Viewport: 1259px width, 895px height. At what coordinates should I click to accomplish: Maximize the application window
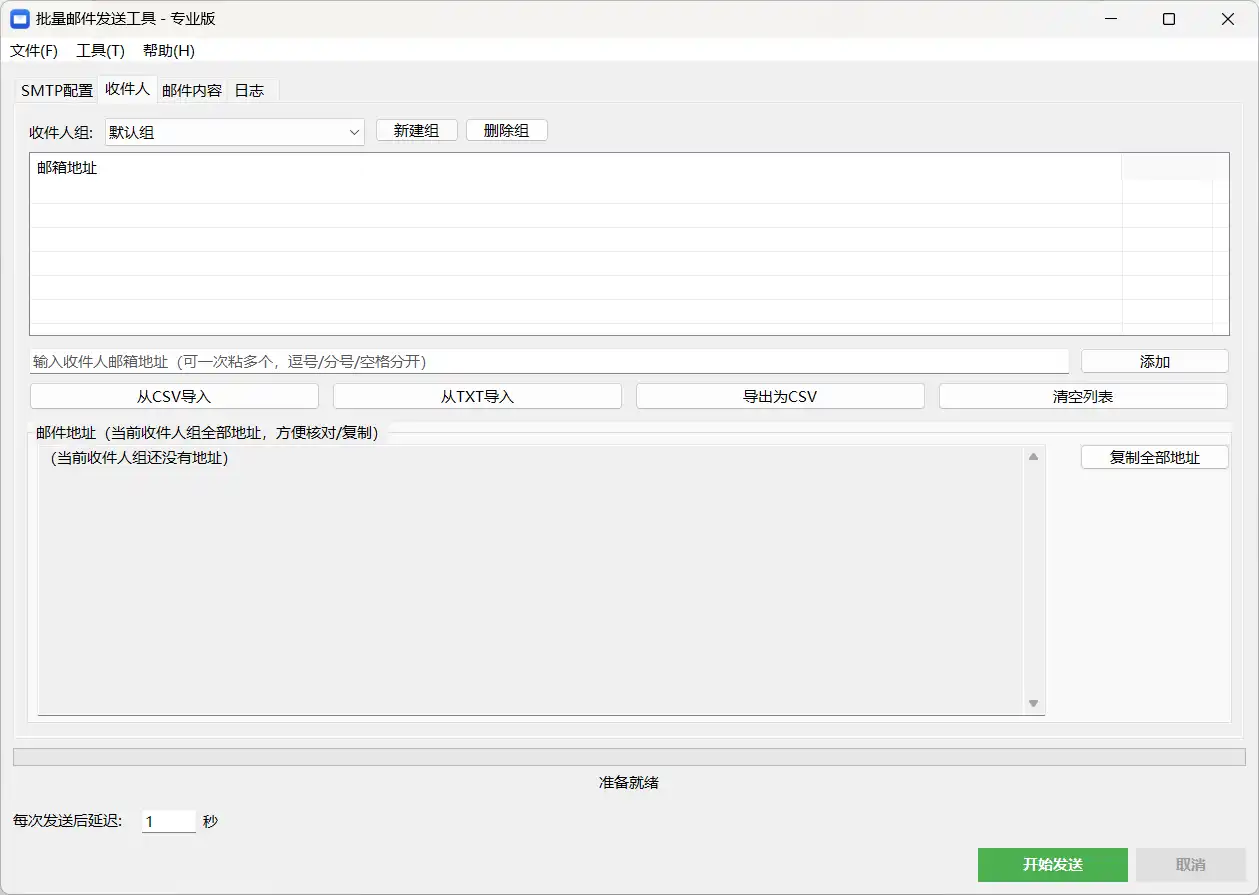tap(1169, 19)
